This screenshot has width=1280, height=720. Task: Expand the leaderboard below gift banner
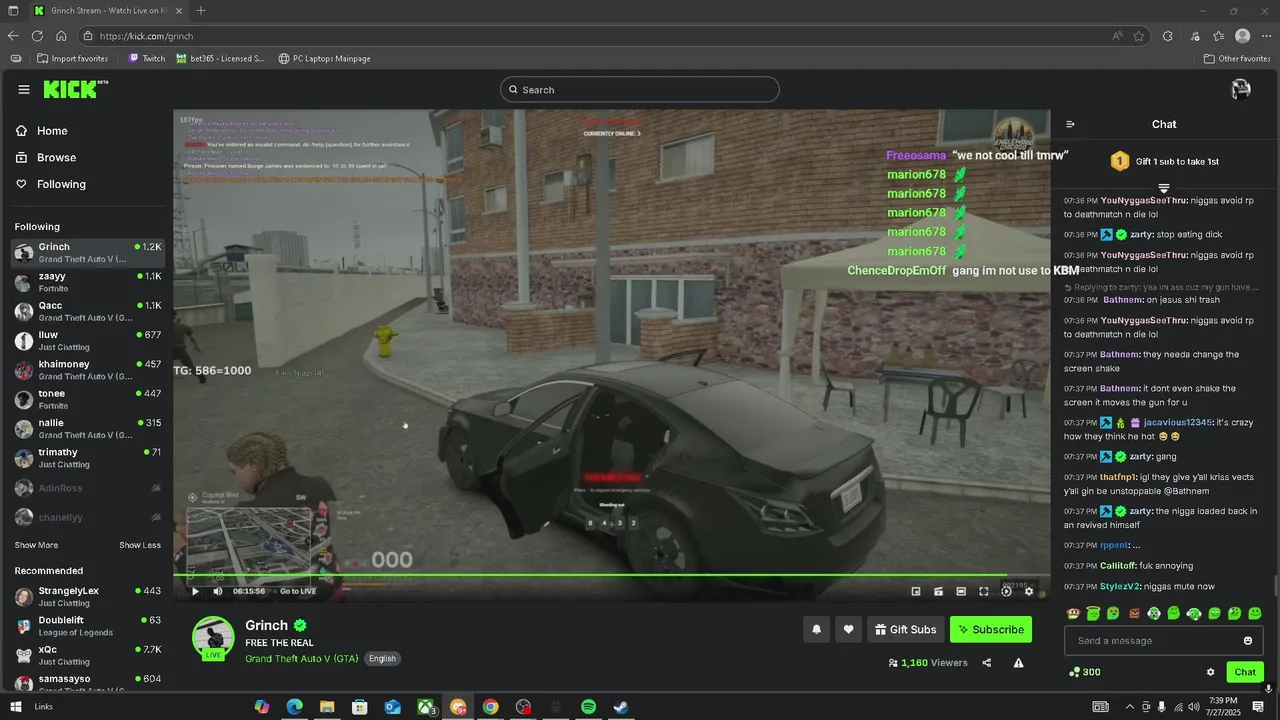tap(1164, 188)
